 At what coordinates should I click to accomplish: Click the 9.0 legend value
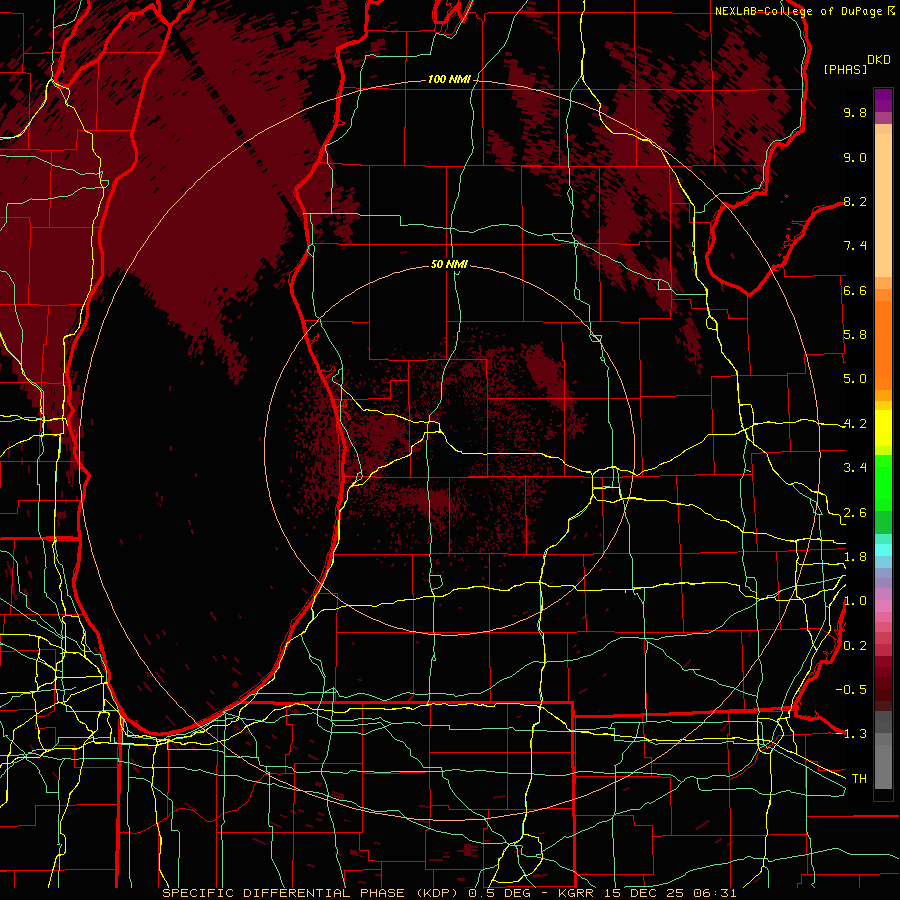pos(855,157)
